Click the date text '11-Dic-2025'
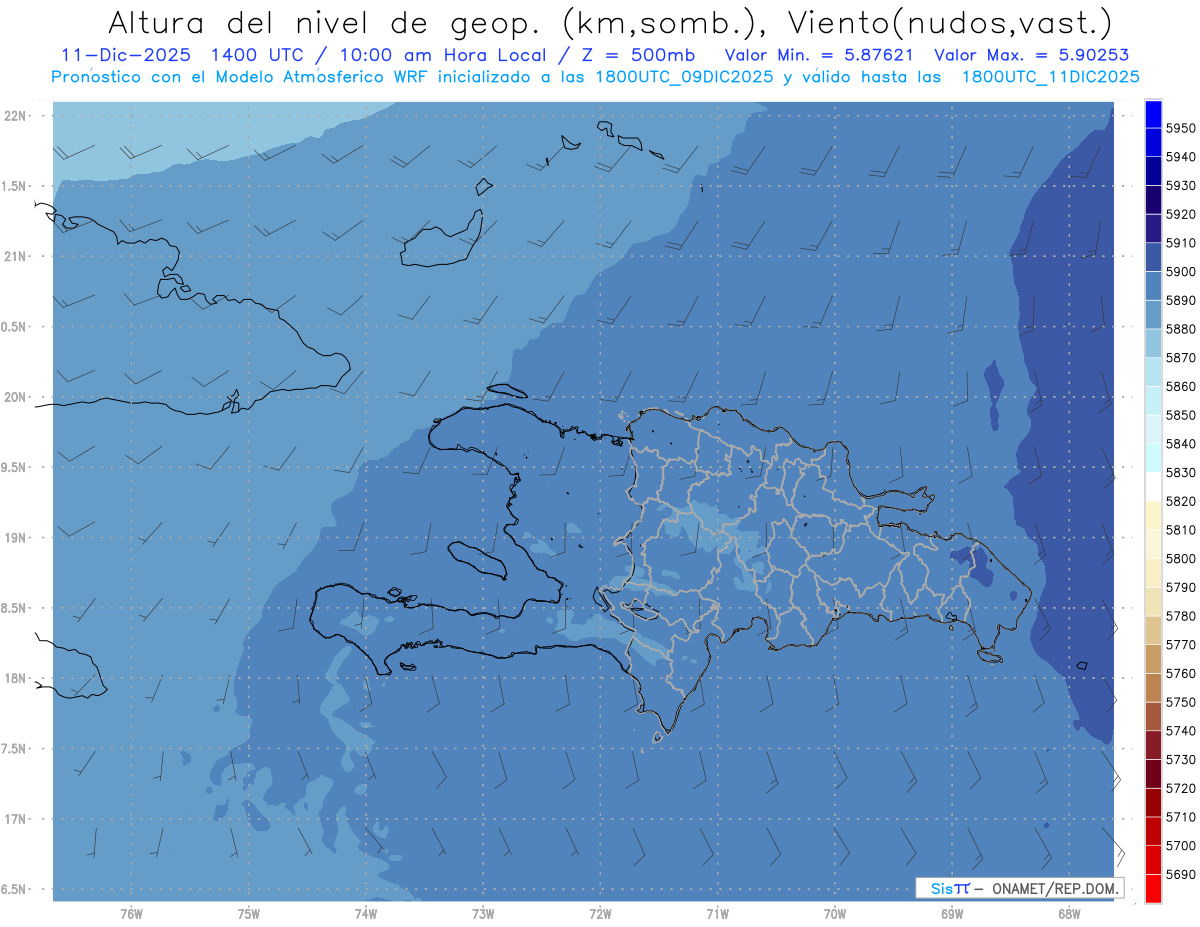This screenshot has height=927, width=1200. click(125, 55)
